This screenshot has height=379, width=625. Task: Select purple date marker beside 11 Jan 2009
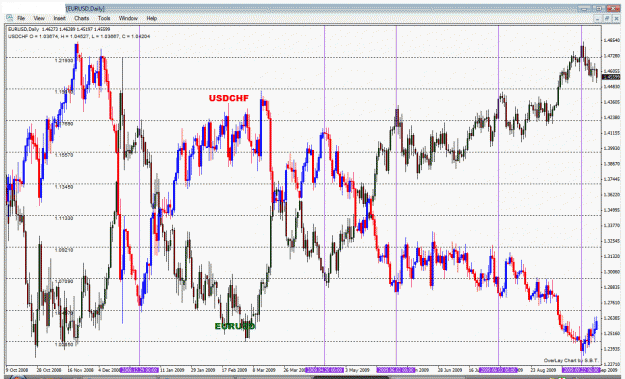(140, 370)
